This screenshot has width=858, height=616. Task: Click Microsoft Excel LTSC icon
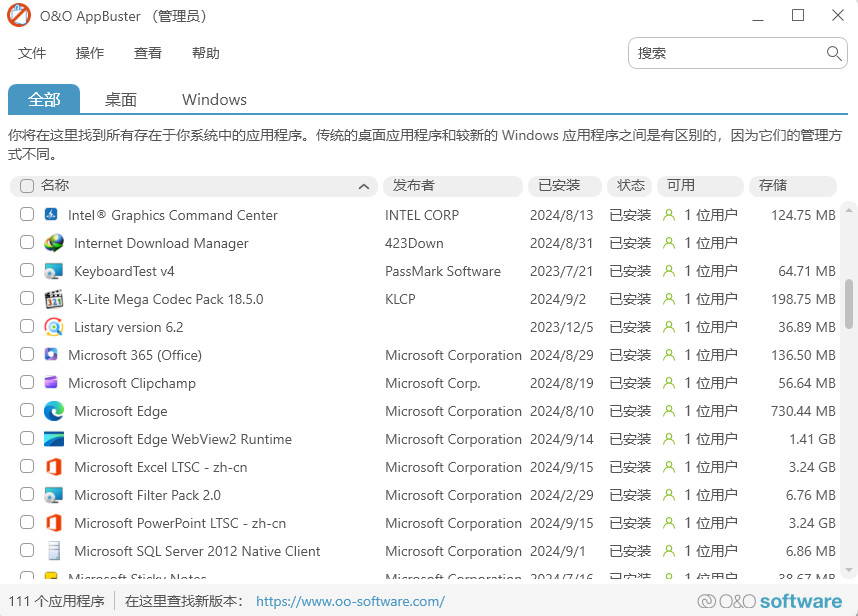pos(54,467)
